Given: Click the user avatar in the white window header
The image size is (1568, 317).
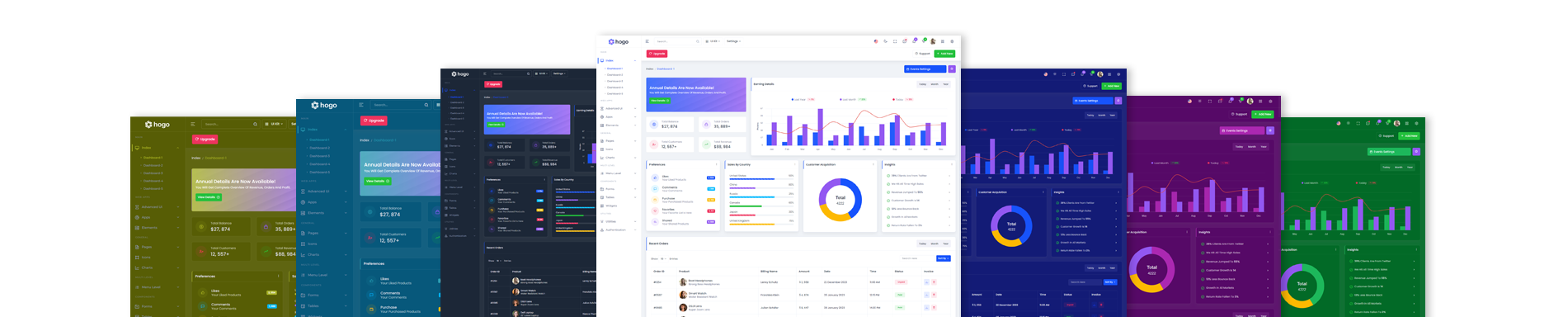Looking at the screenshot, I should click(933, 41).
